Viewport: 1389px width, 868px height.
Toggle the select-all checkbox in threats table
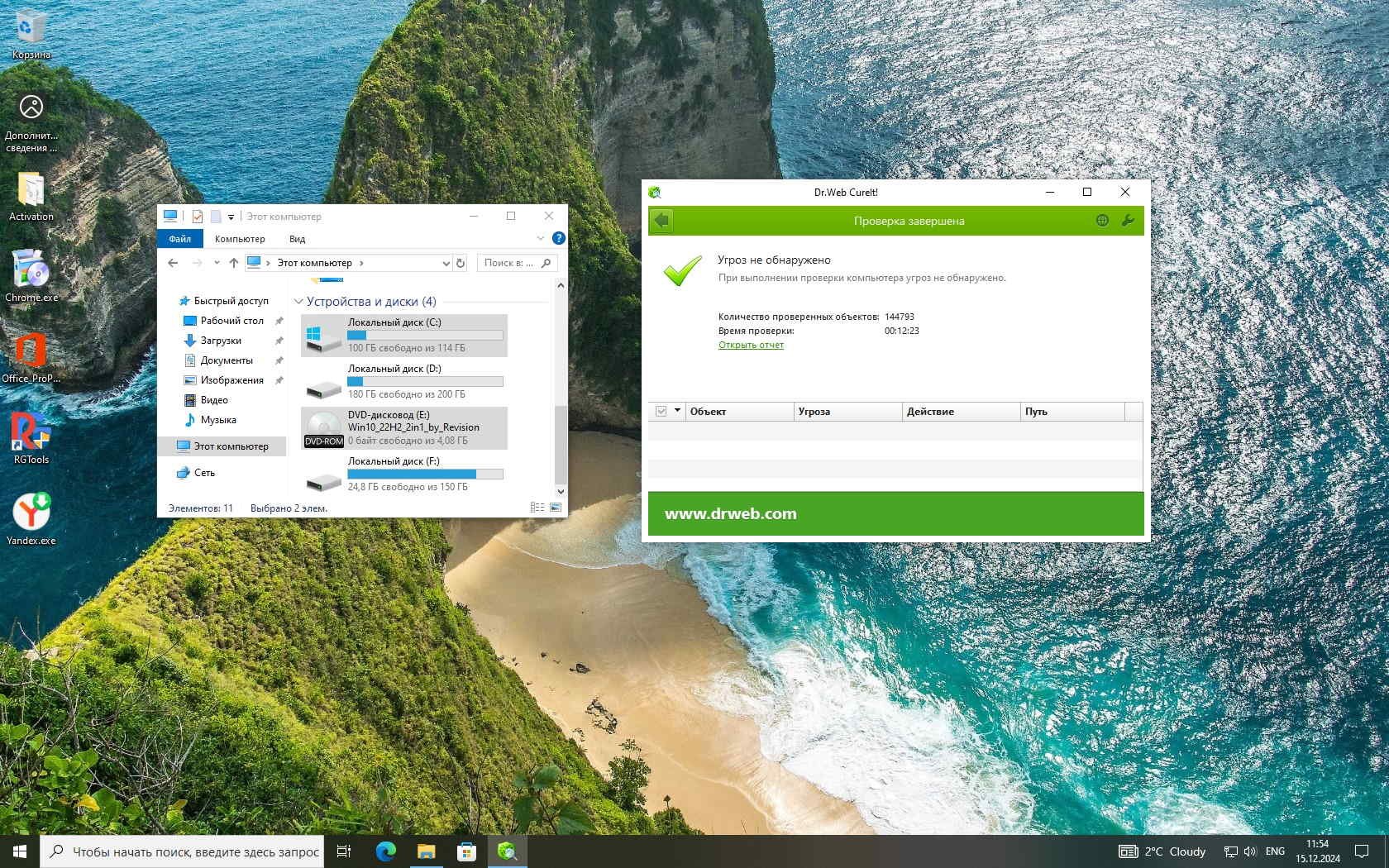[x=661, y=411]
